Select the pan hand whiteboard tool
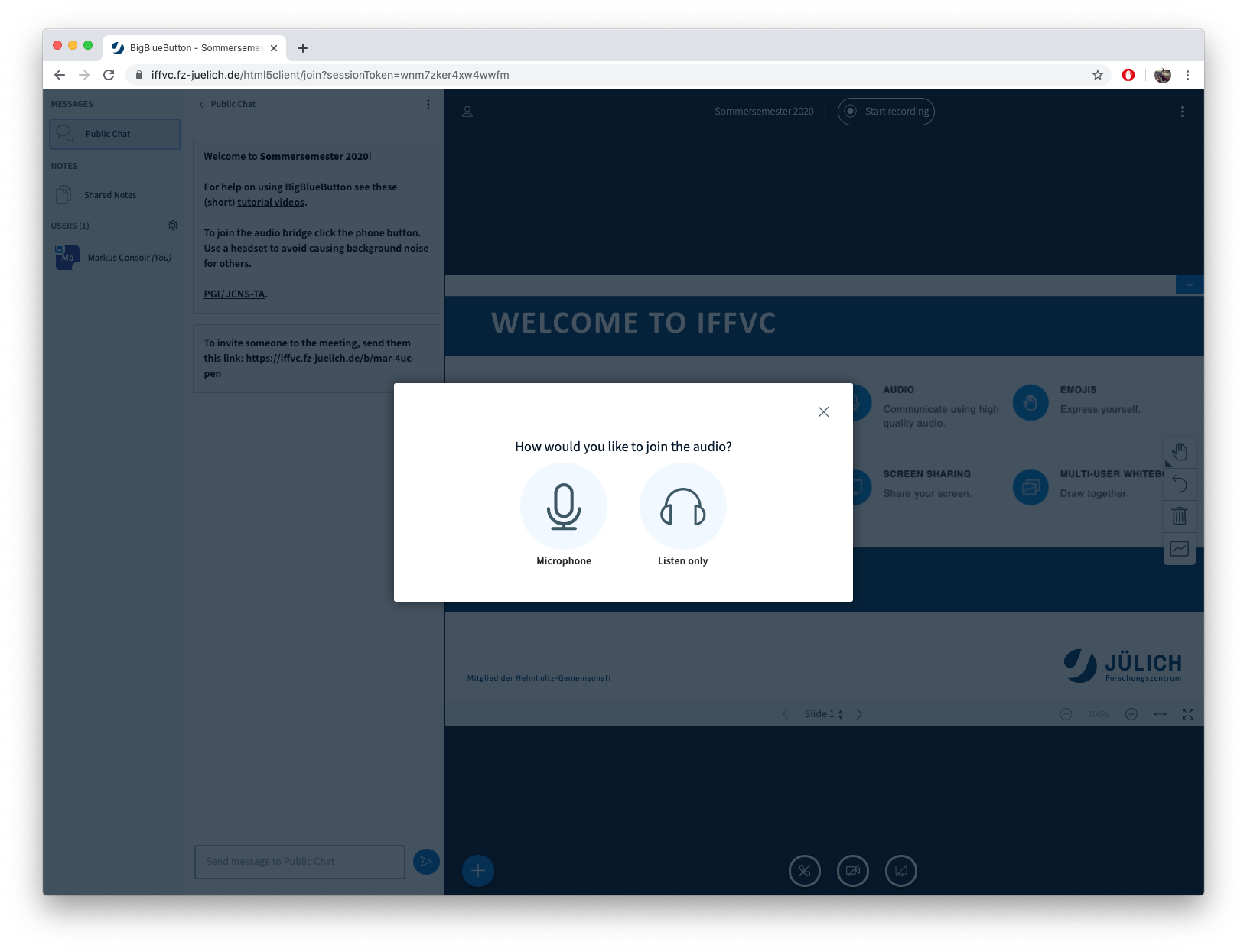Image resolution: width=1247 pixels, height=952 pixels. [1180, 452]
